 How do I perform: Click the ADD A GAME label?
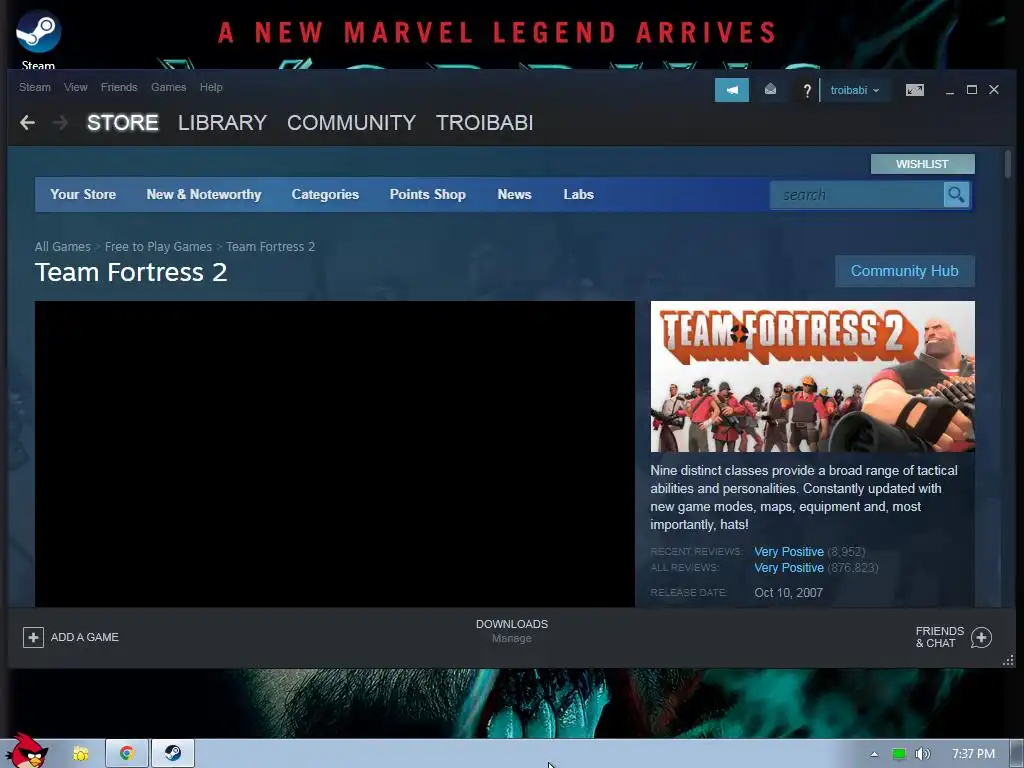[85, 637]
